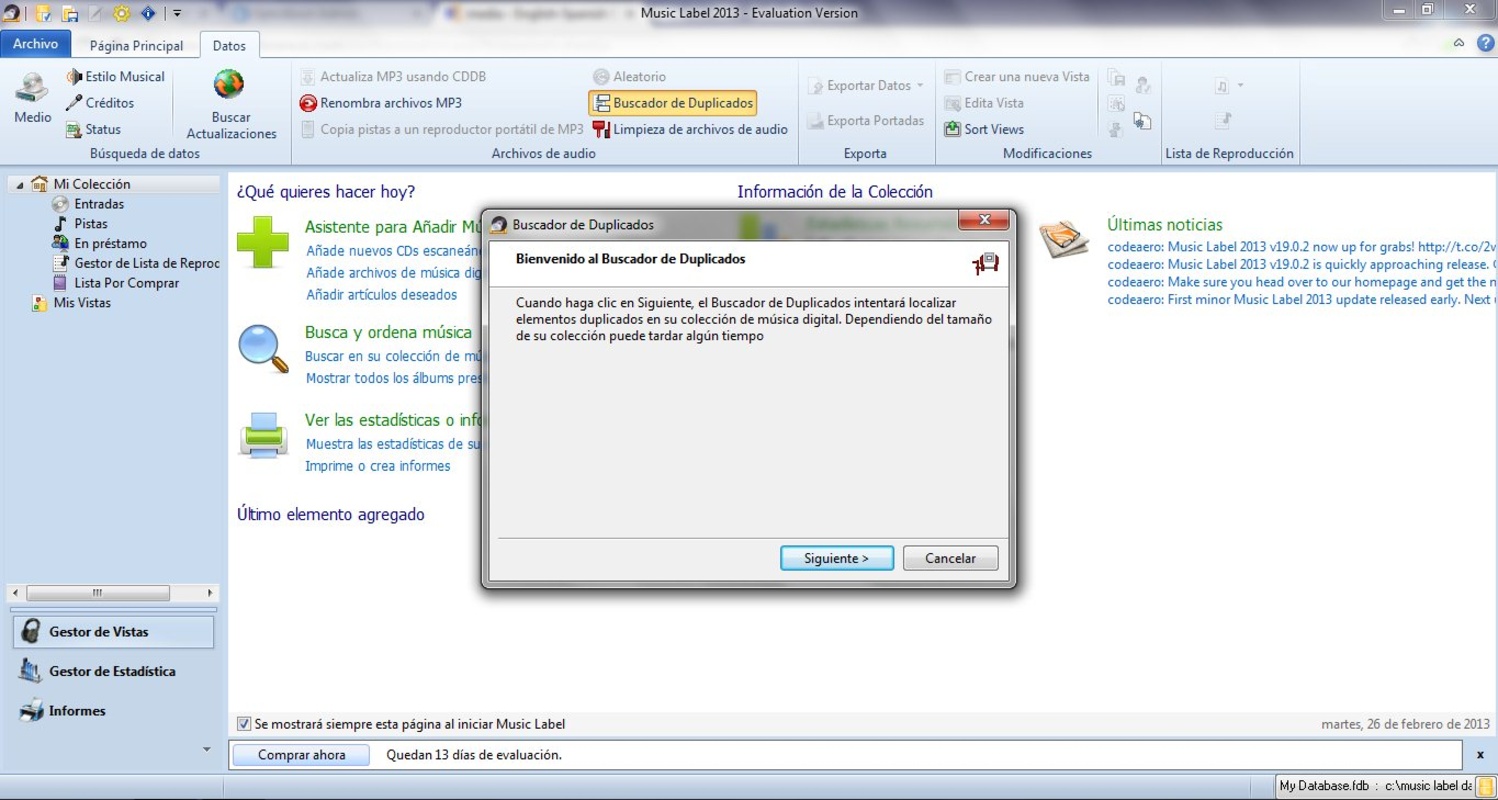The height and width of the screenshot is (800, 1498).
Task: Click the Comprar ahora button
Action: tap(301, 755)
